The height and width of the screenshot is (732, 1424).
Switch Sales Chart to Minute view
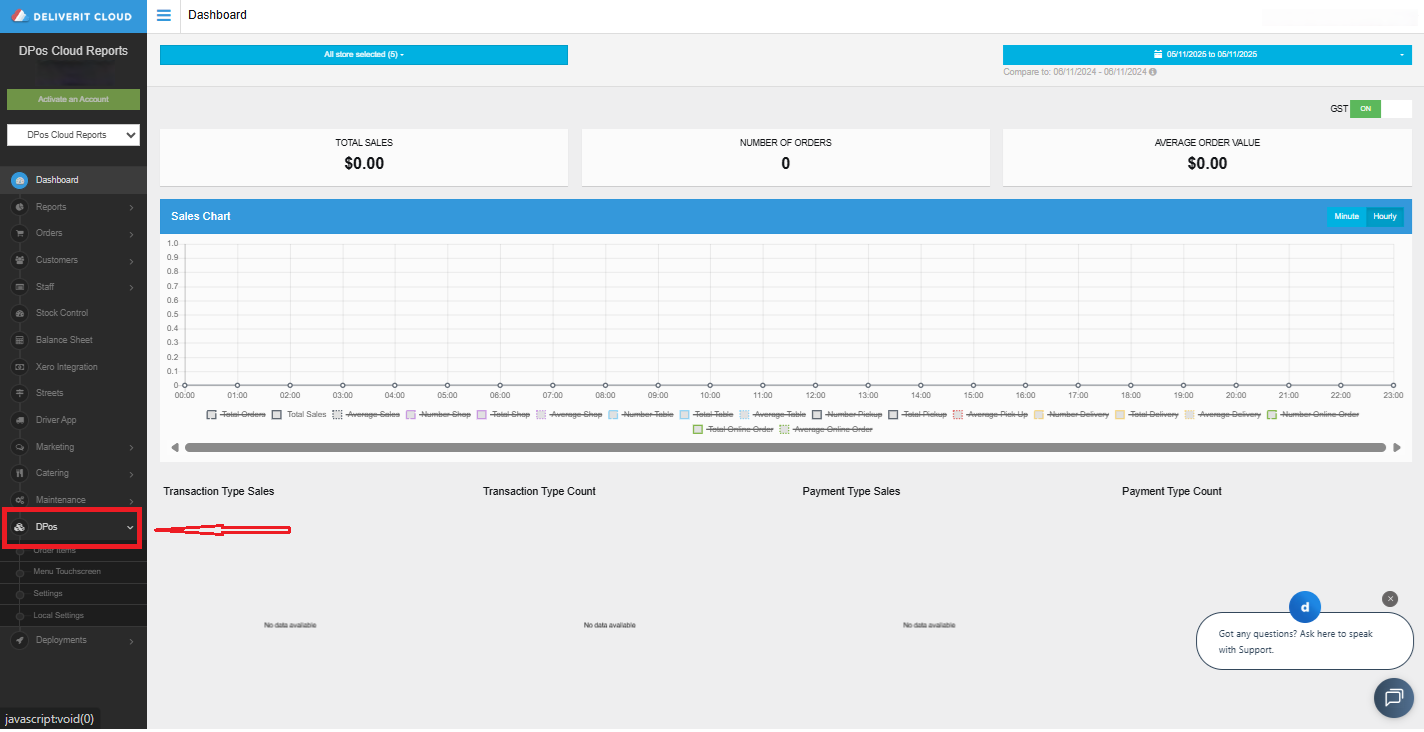1345,216
